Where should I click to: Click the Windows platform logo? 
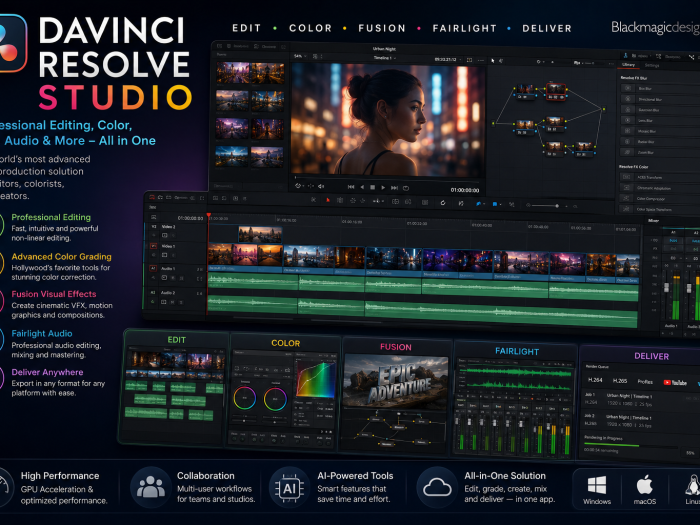click(x=597, y=485)
